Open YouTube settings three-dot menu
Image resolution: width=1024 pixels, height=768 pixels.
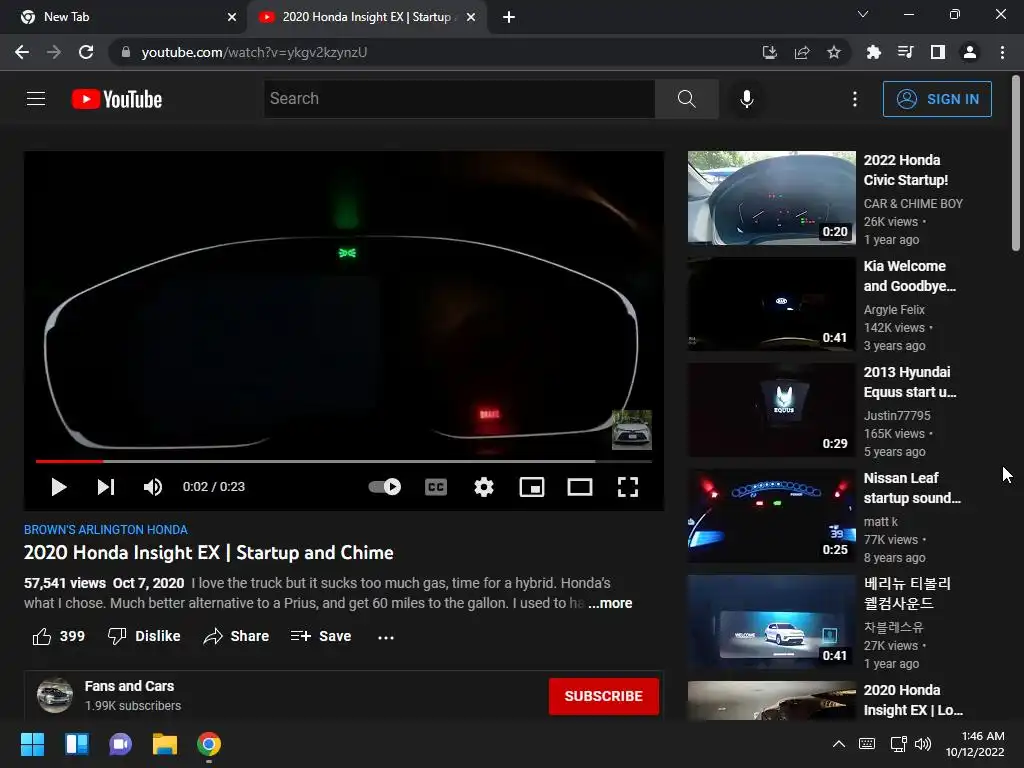point(855,99)
